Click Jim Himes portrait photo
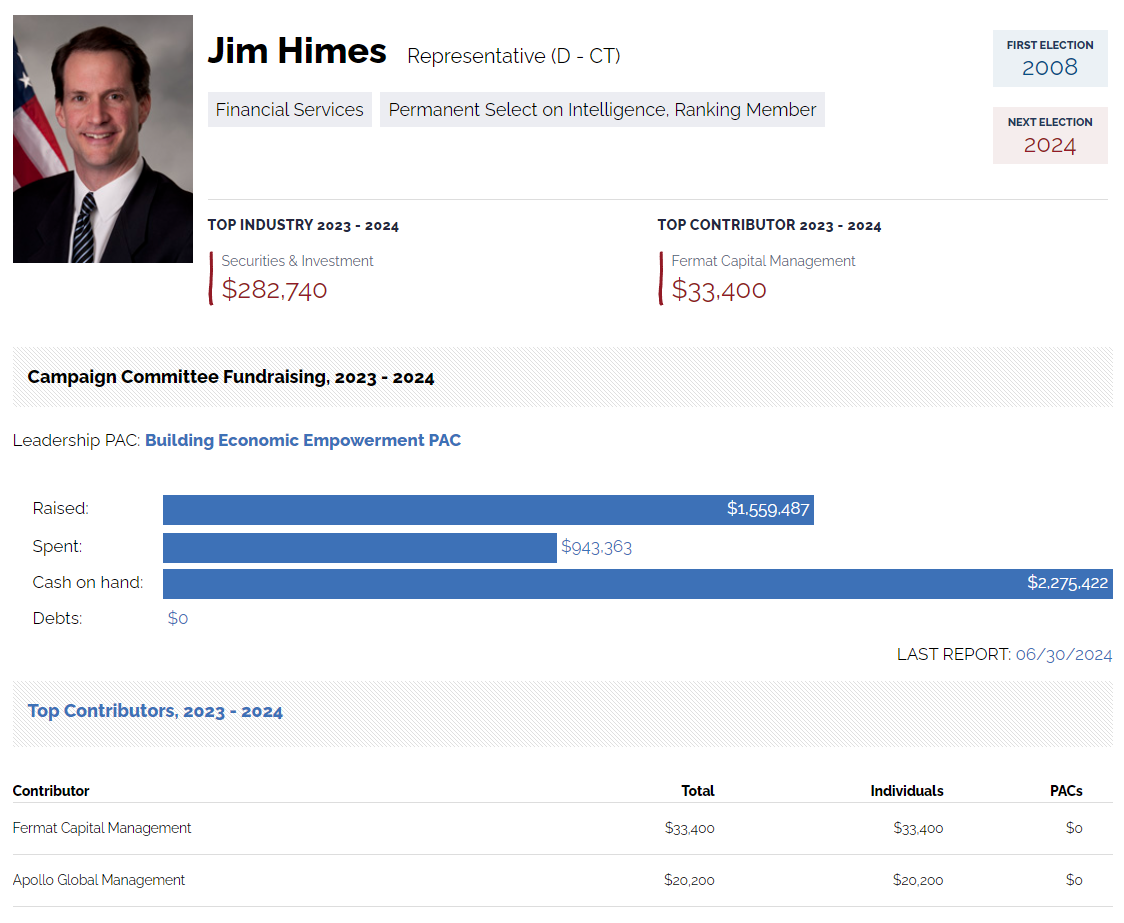The height and width of the screenshot is (923, 1124). (103, 139)
